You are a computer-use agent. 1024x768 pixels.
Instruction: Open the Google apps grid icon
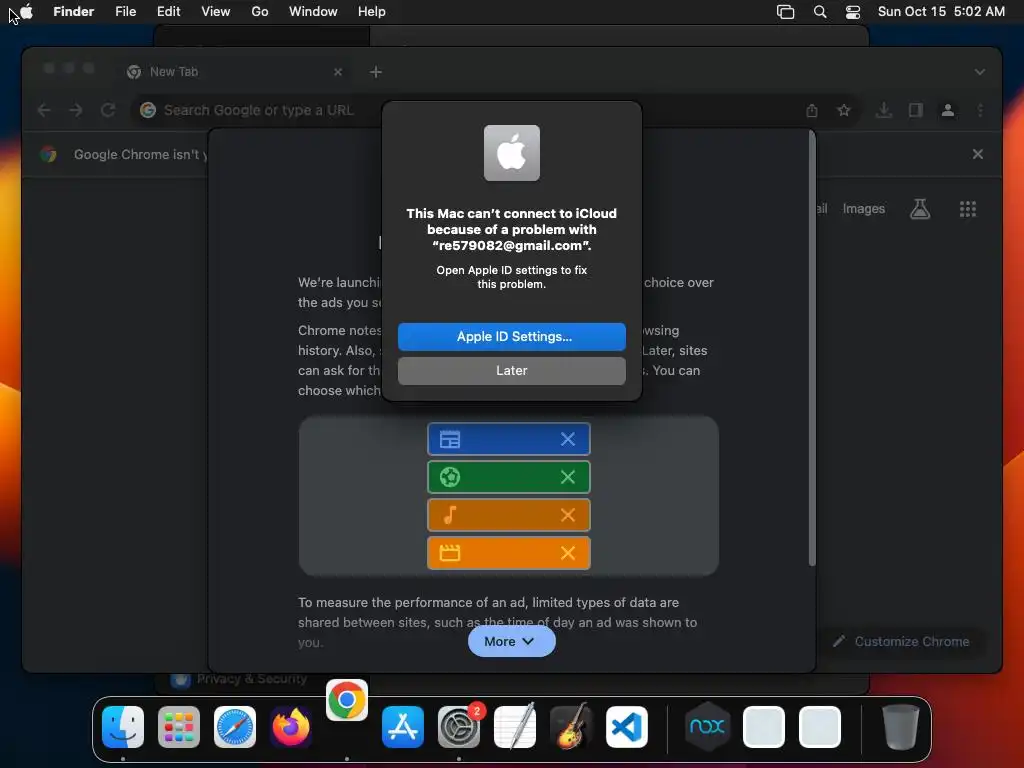(968, 209)
